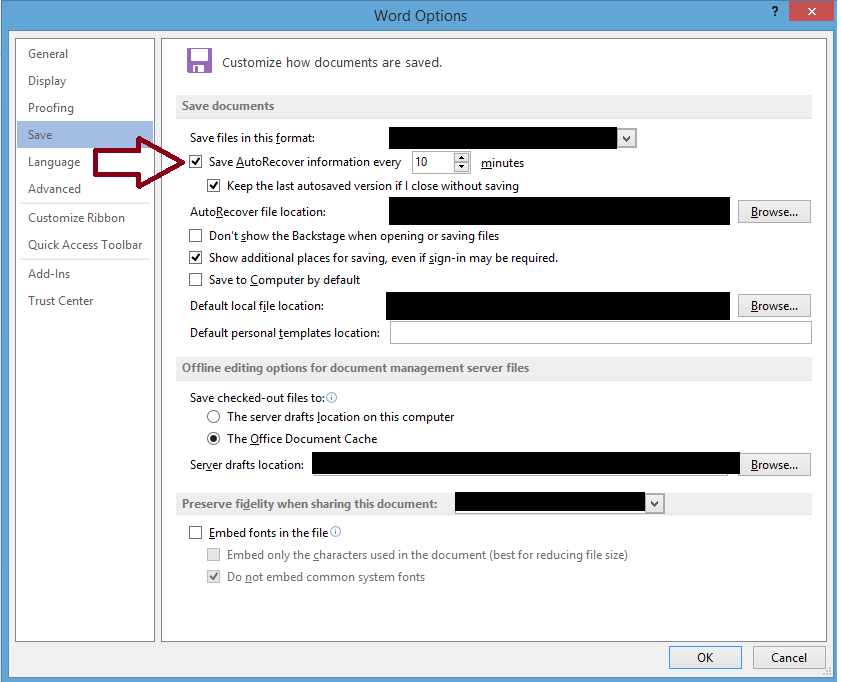Screen dimensions: 842x682
Task: Toggle Show additional places for saving
Action: [x=195, y=258]
